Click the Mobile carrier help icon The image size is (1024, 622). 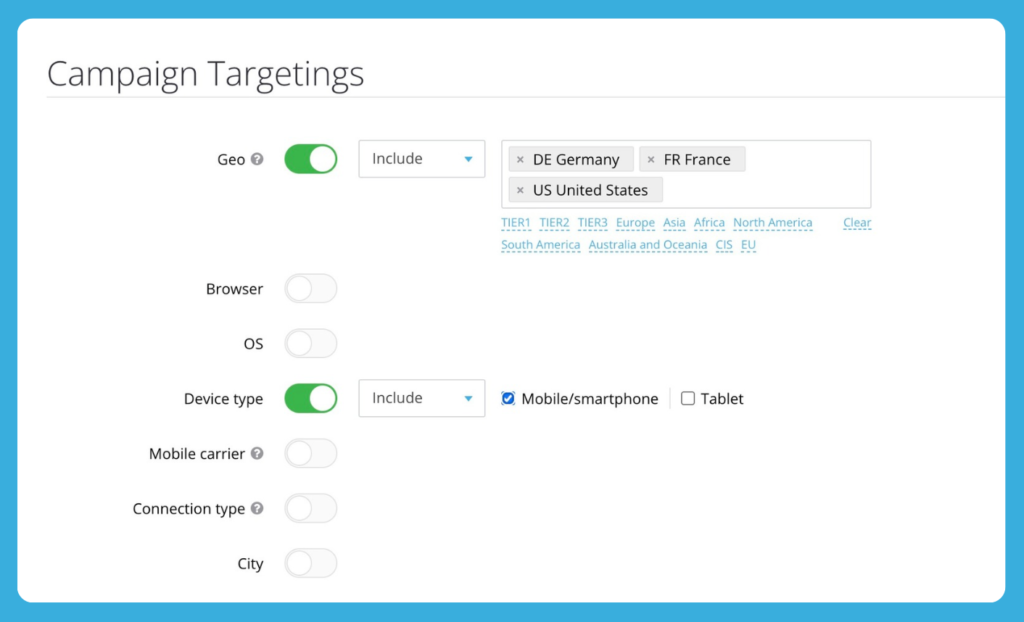point(258,453)
